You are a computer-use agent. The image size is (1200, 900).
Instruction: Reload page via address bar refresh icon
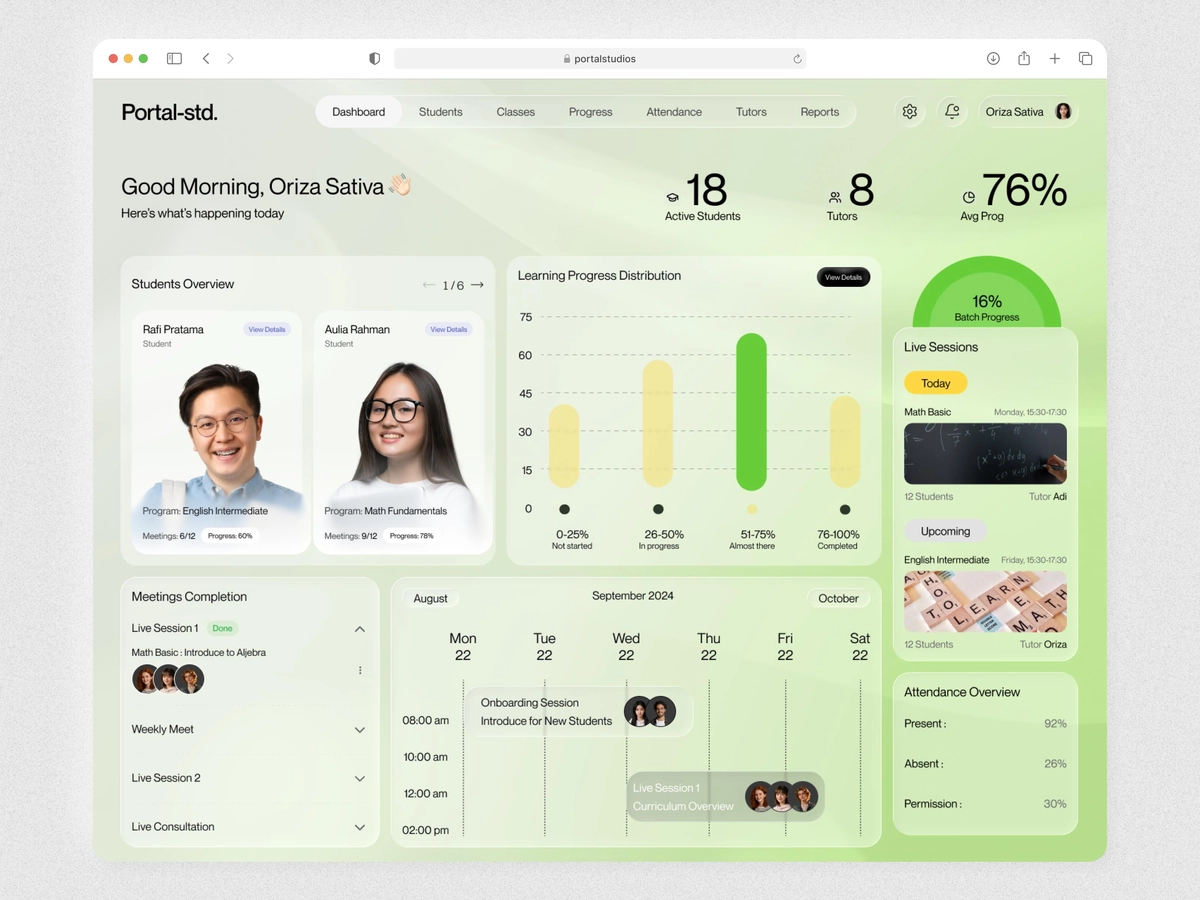click(797, 59)
